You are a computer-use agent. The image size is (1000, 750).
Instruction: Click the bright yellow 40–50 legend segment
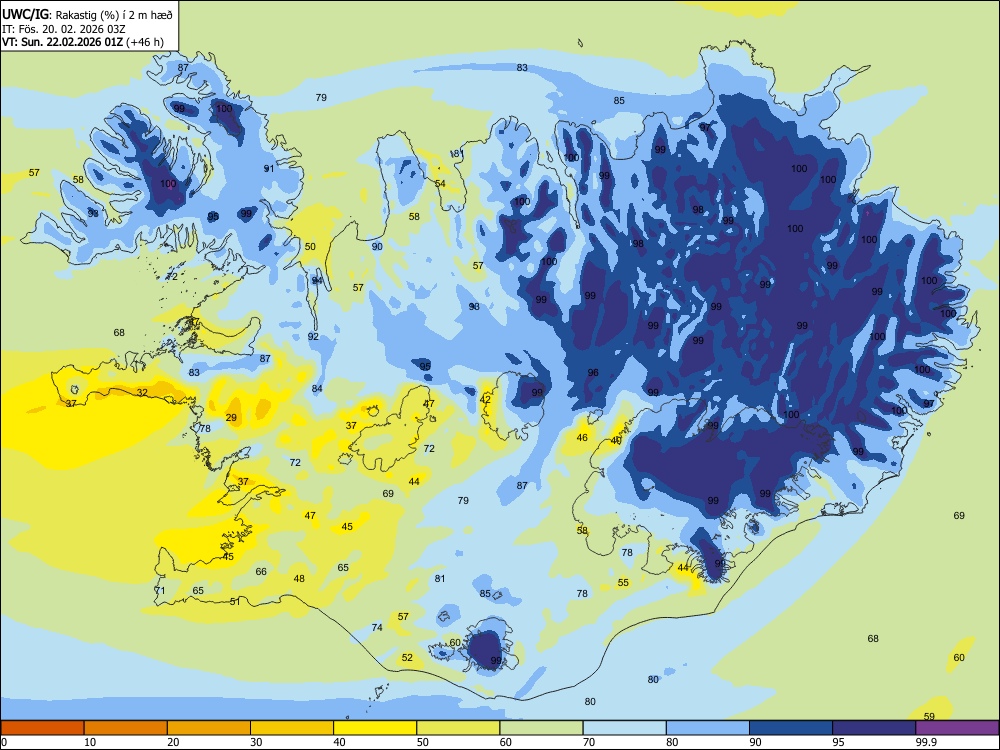pos(375,728)
